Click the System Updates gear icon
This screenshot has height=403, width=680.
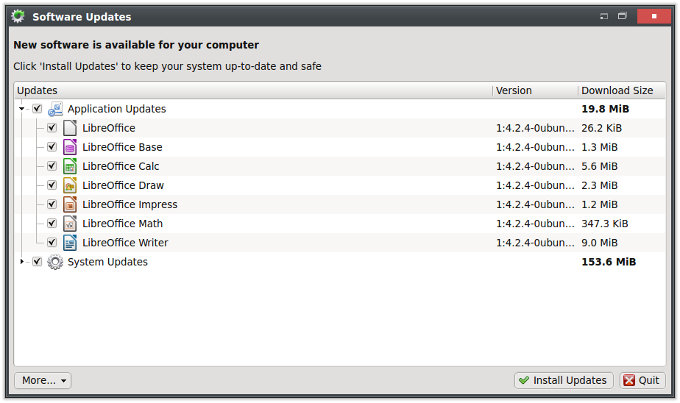tap(55, 262)
